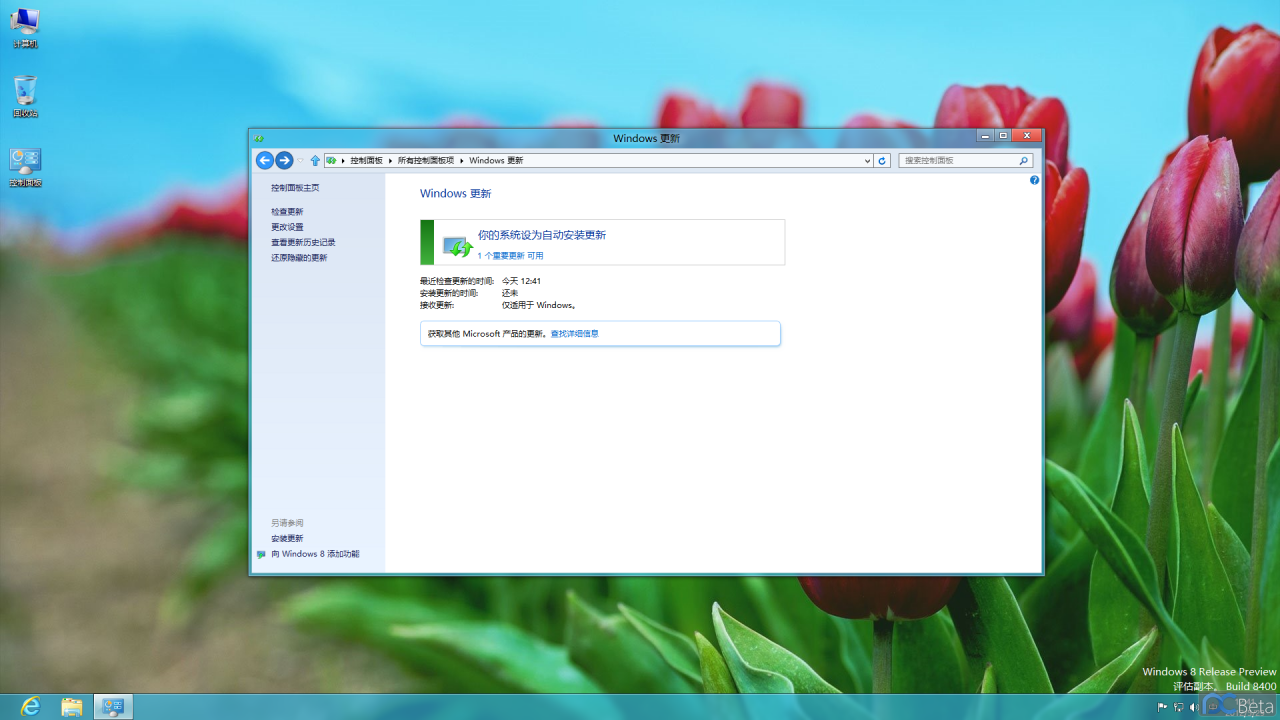Click the 你的系统设为自动安装更新 heading

tap(542, 235)
